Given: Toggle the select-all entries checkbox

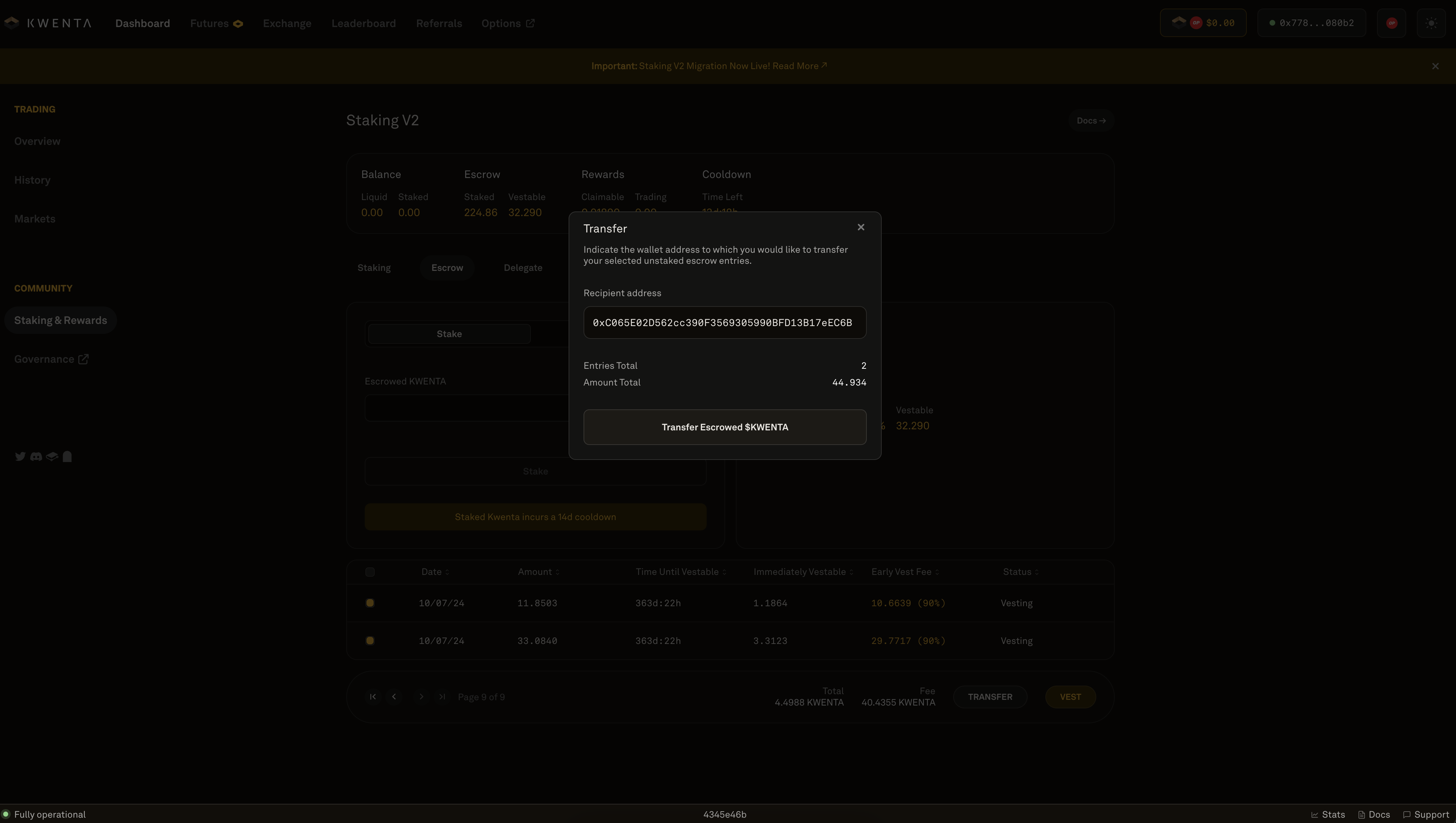Looking at the screenshot, I should coord(370,572).
